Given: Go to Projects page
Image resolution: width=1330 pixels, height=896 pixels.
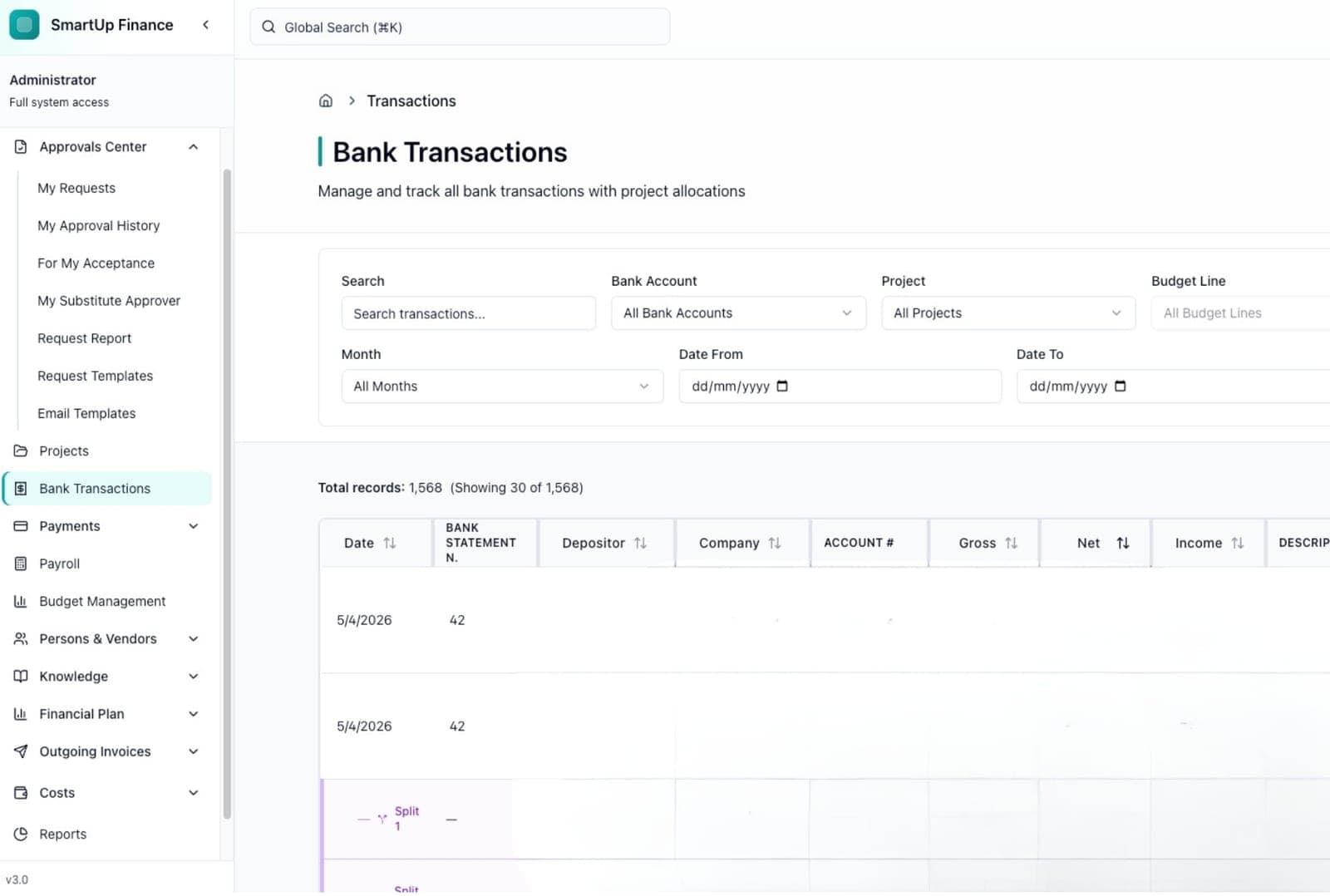Looking at the screenshot, I should pyautogui.click(x=64, y=451).
